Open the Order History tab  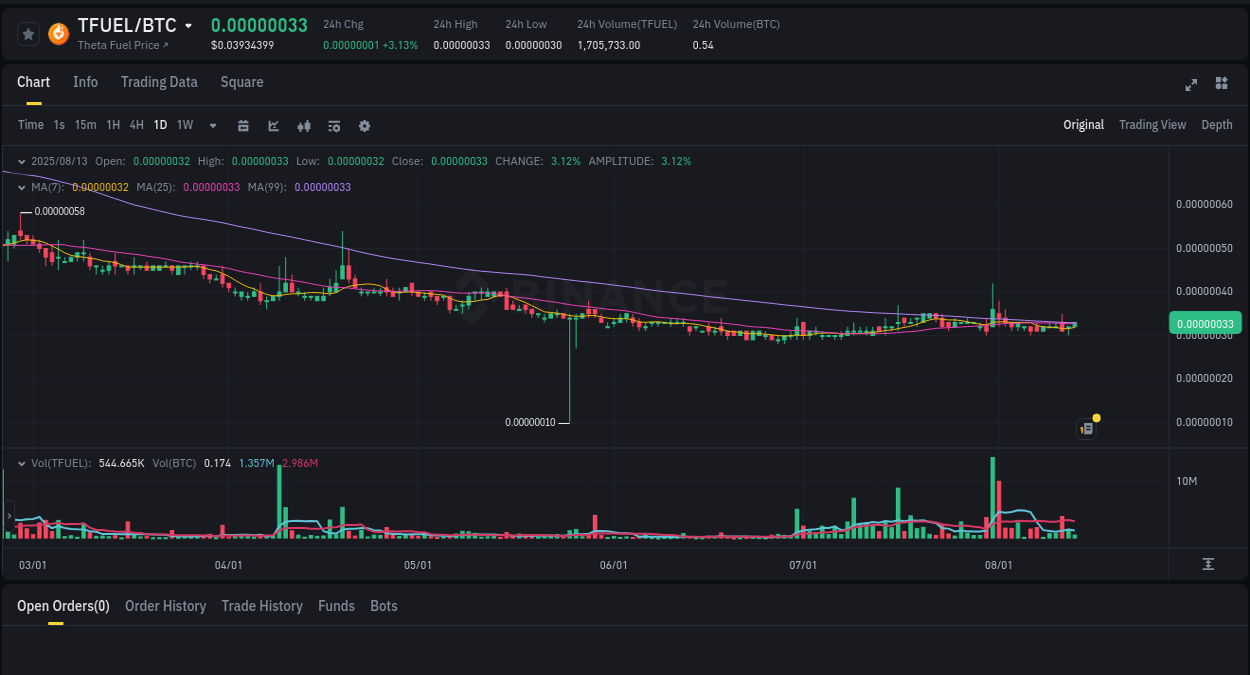(165, 606)
